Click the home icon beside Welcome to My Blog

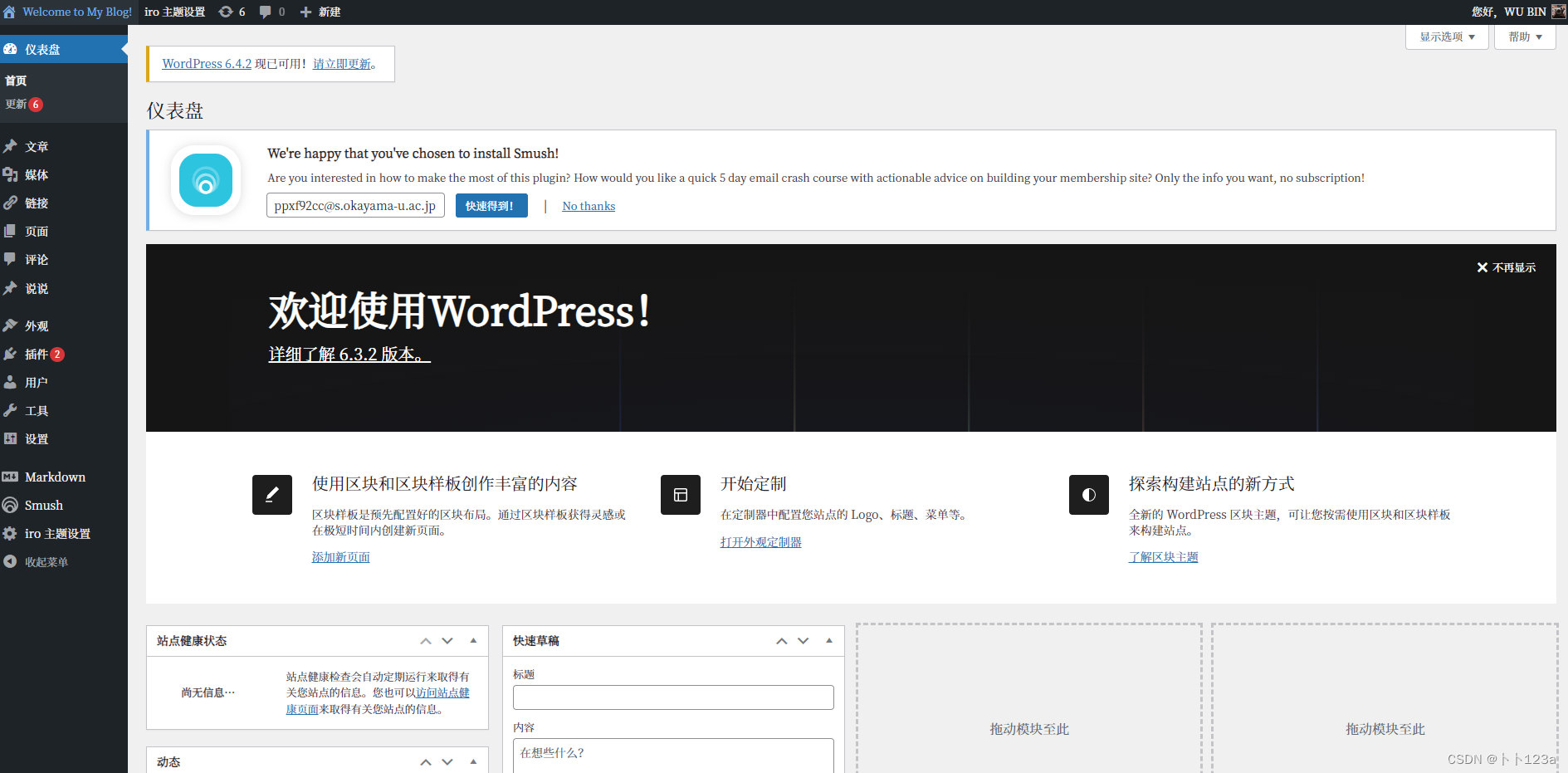click(9, 12)
